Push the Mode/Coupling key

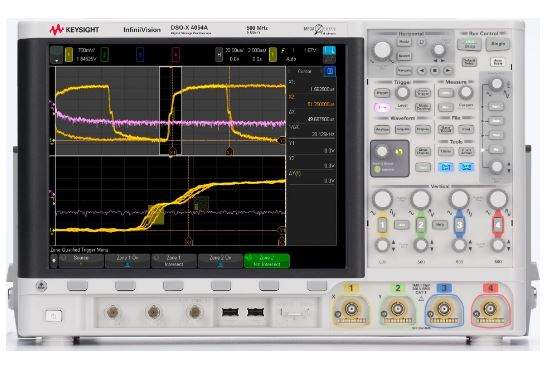tap(423, 107)
